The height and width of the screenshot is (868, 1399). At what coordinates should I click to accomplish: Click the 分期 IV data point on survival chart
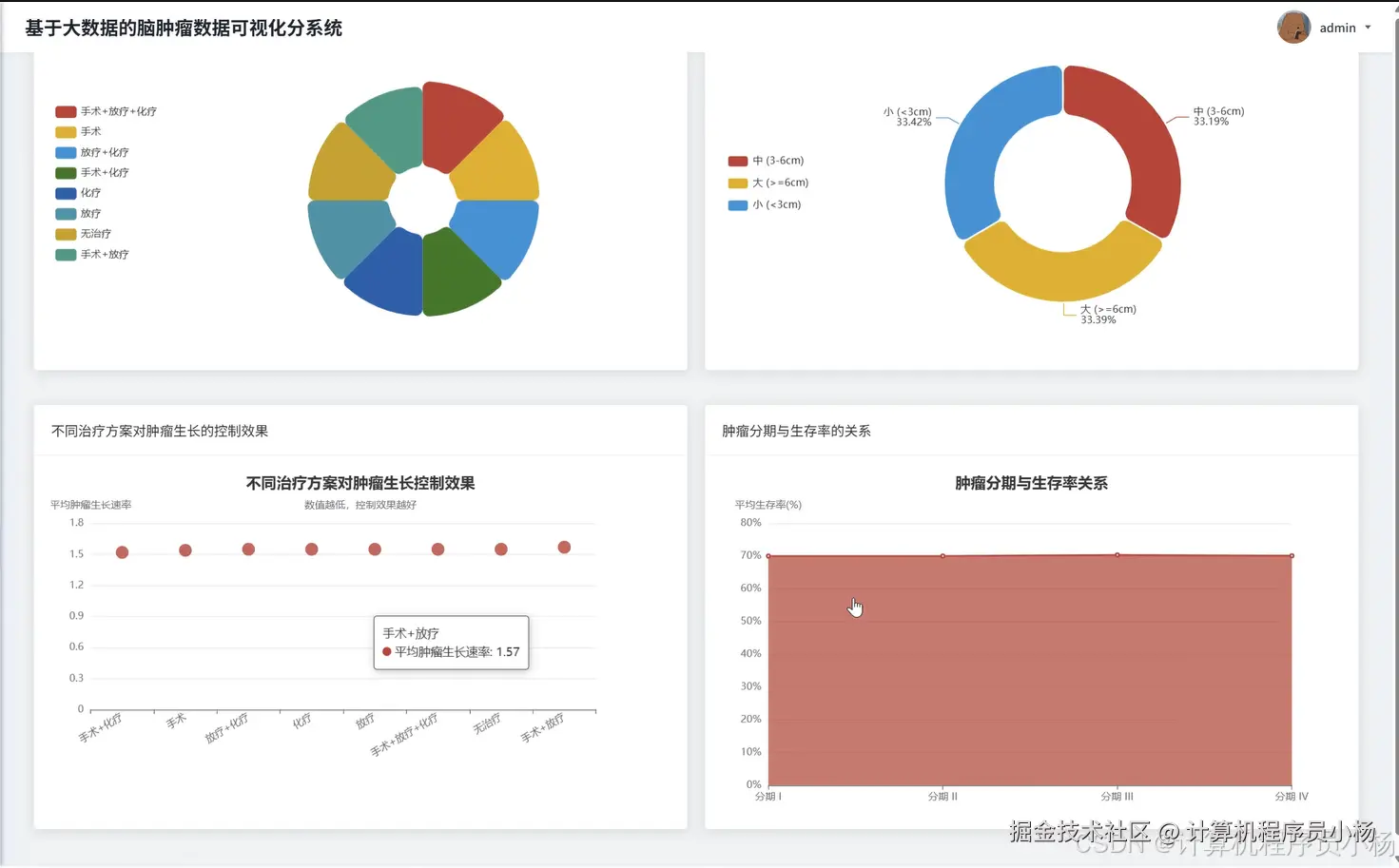click(x=1291, y=555)
